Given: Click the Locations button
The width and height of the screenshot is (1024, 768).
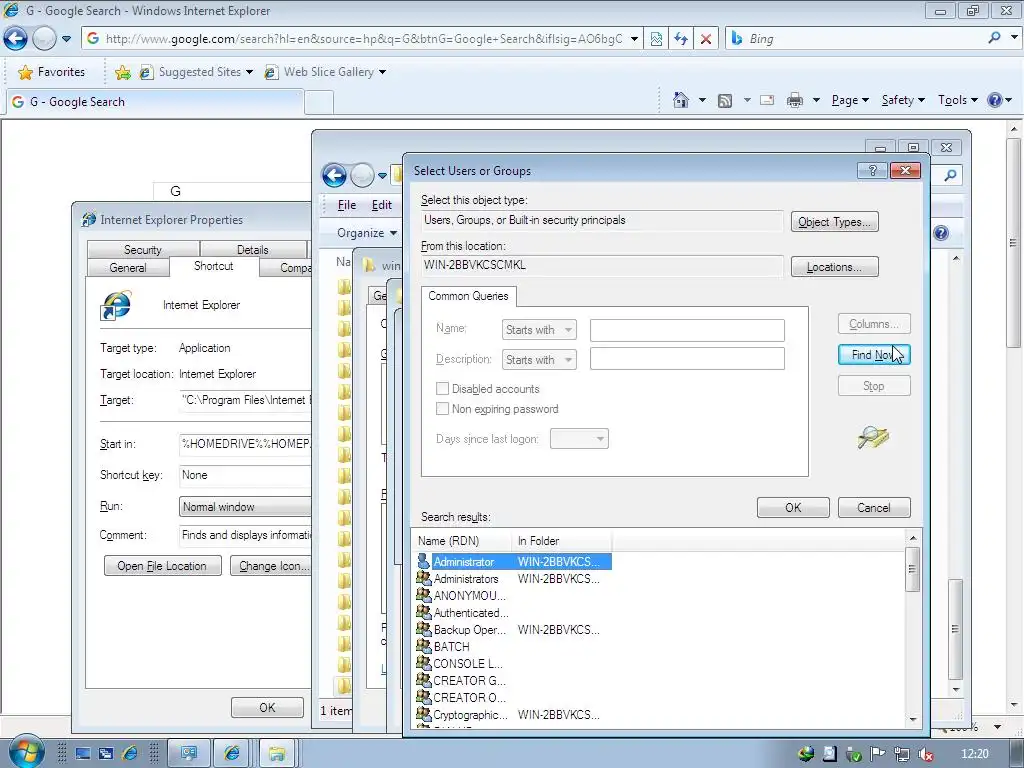Looking at the screenshot, I should point(834,266).
